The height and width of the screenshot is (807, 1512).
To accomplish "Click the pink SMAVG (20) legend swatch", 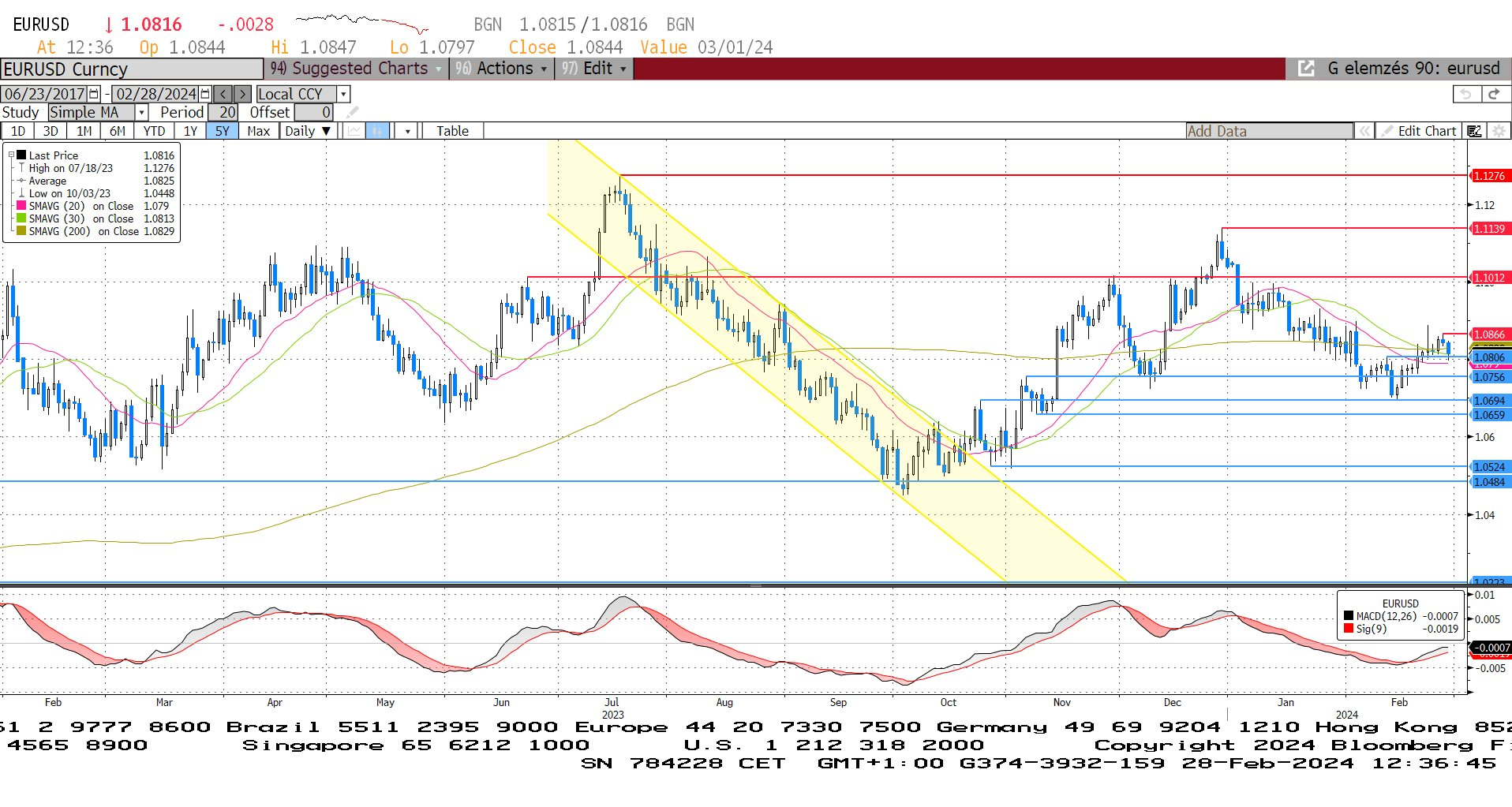I will (x=22, y=205).
